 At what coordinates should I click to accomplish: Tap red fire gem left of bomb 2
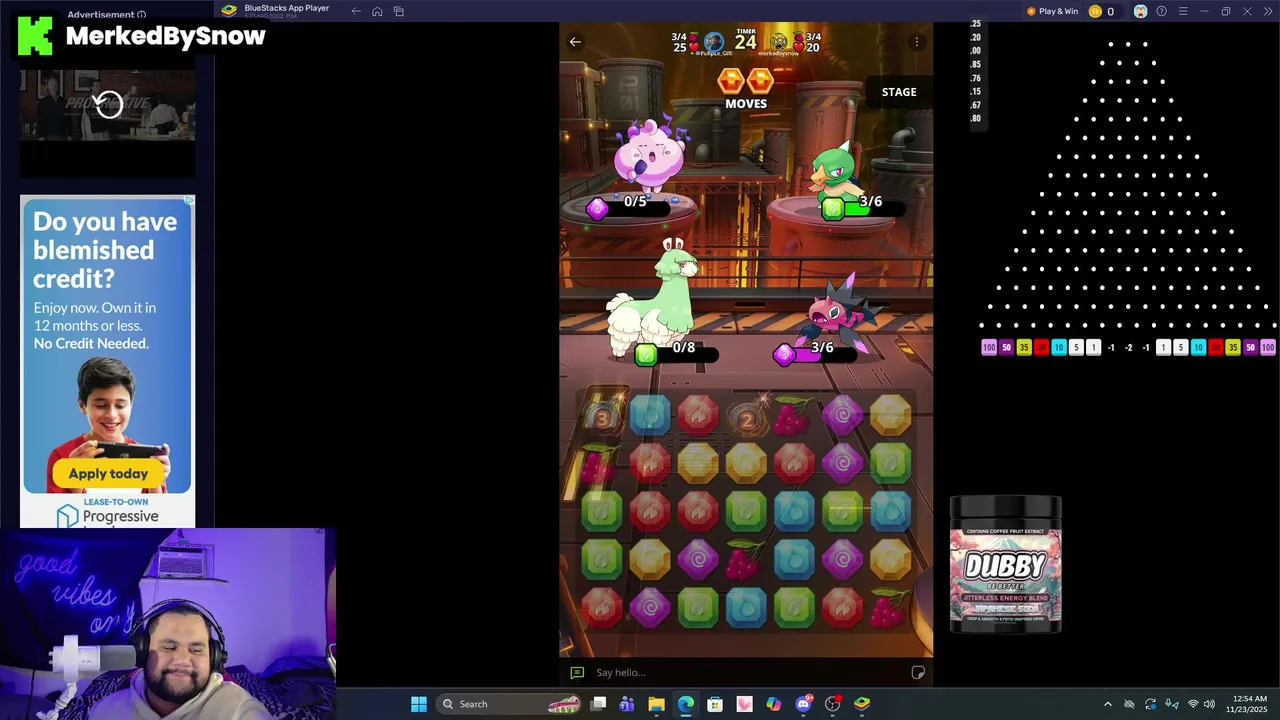coord(698,415)
